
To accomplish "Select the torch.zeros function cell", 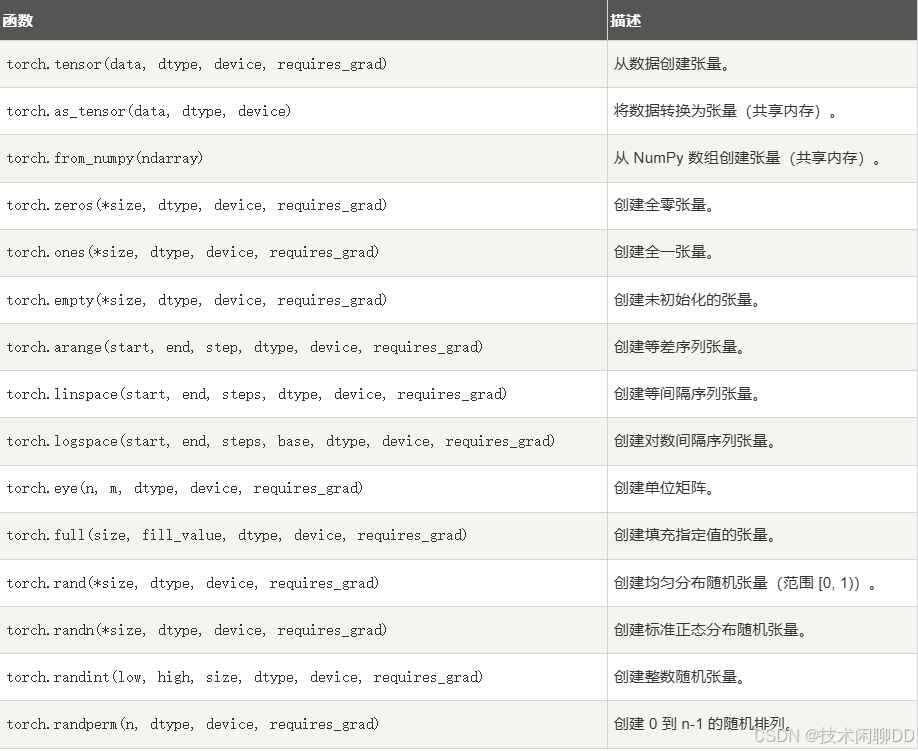I will tap(303, 206).
